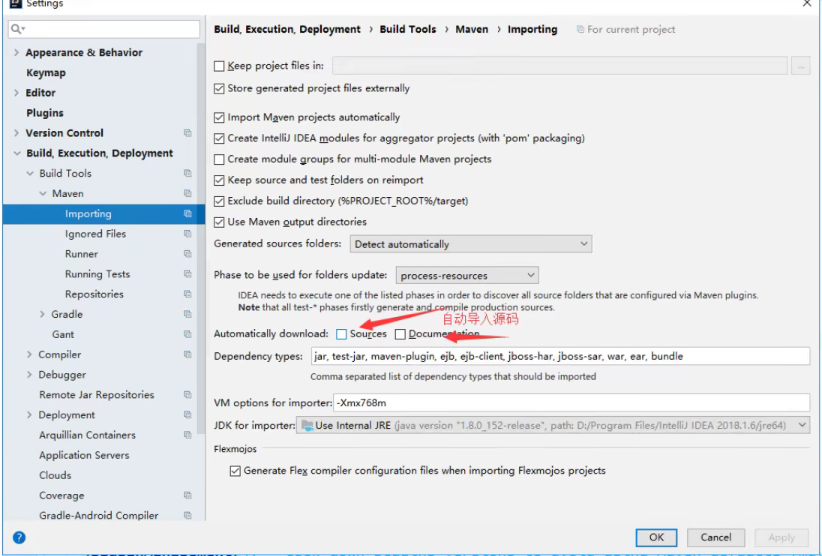Click the VM options for importer field
822x556 pixels.
(x=571, y=403)
